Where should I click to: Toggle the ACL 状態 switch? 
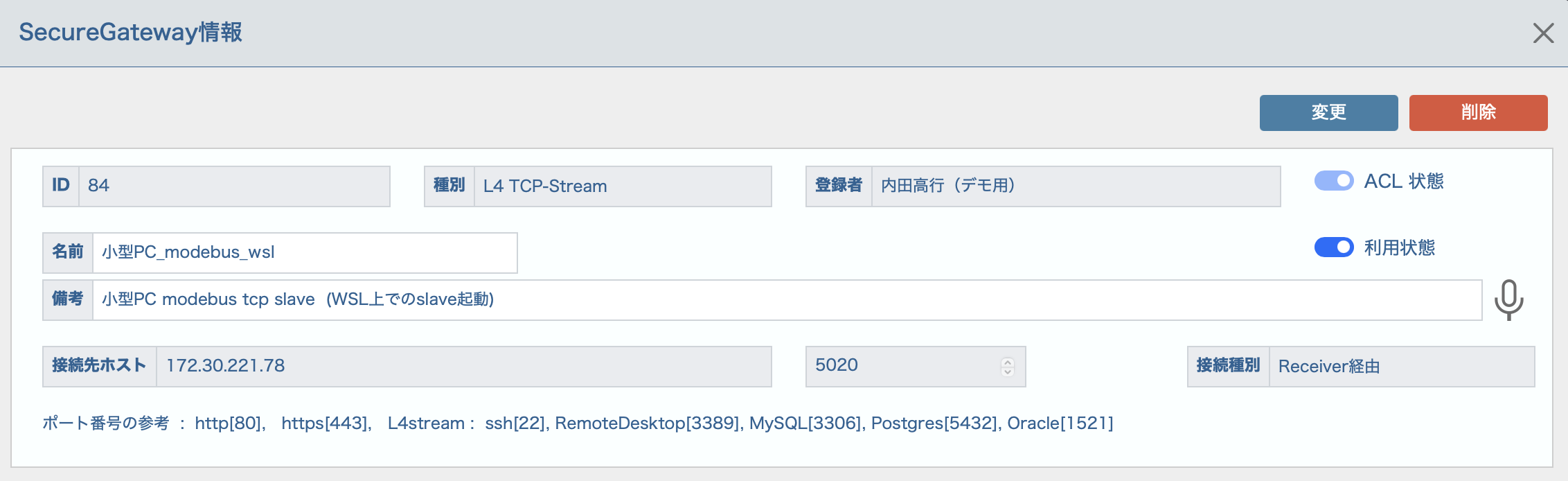1334,181
